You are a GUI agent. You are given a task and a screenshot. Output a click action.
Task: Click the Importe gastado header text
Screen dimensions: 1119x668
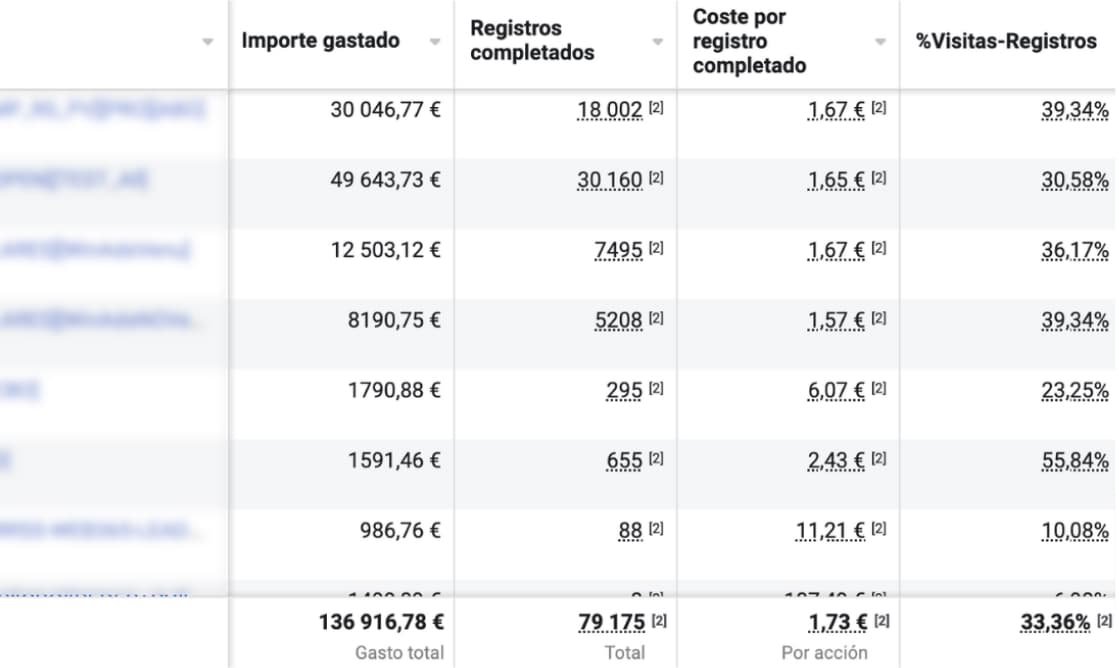tap(320, 41)
